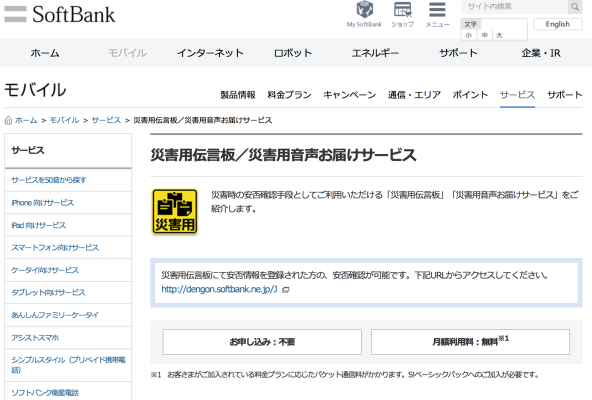Open iPhone 向けサービス sidebar link
Image resolution: width=592 pixels, height=400 pixels.
click(68, 203)
